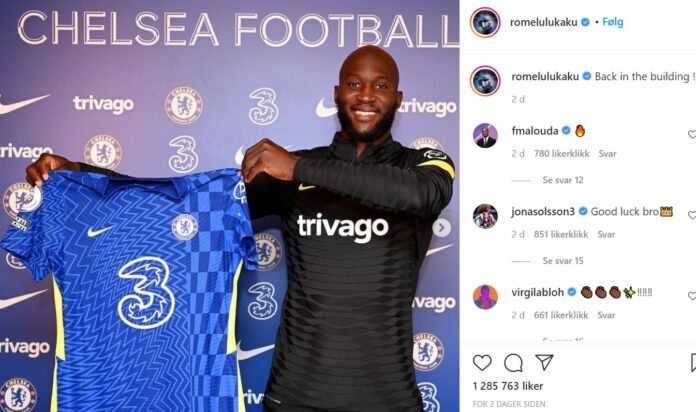The image size is (696, 412).
Task: Open the '1 285 763 liker' likes list
Action: pyautogui.click(x=508, y=386)
